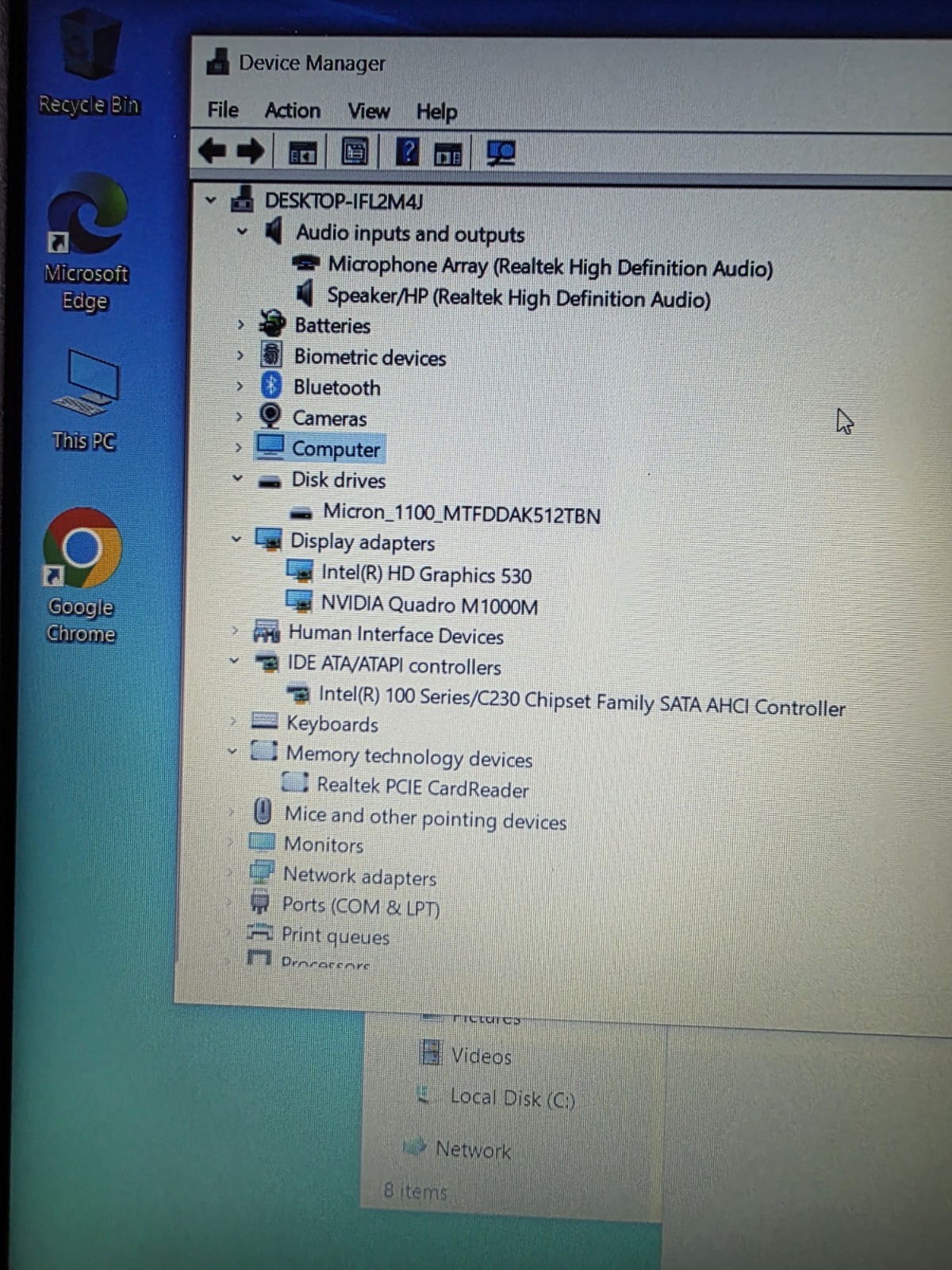The width and height of the screenshot is (952, 1270).
Task: Select Speaker/HP Realtek audio device
Action: click(519, 298)
